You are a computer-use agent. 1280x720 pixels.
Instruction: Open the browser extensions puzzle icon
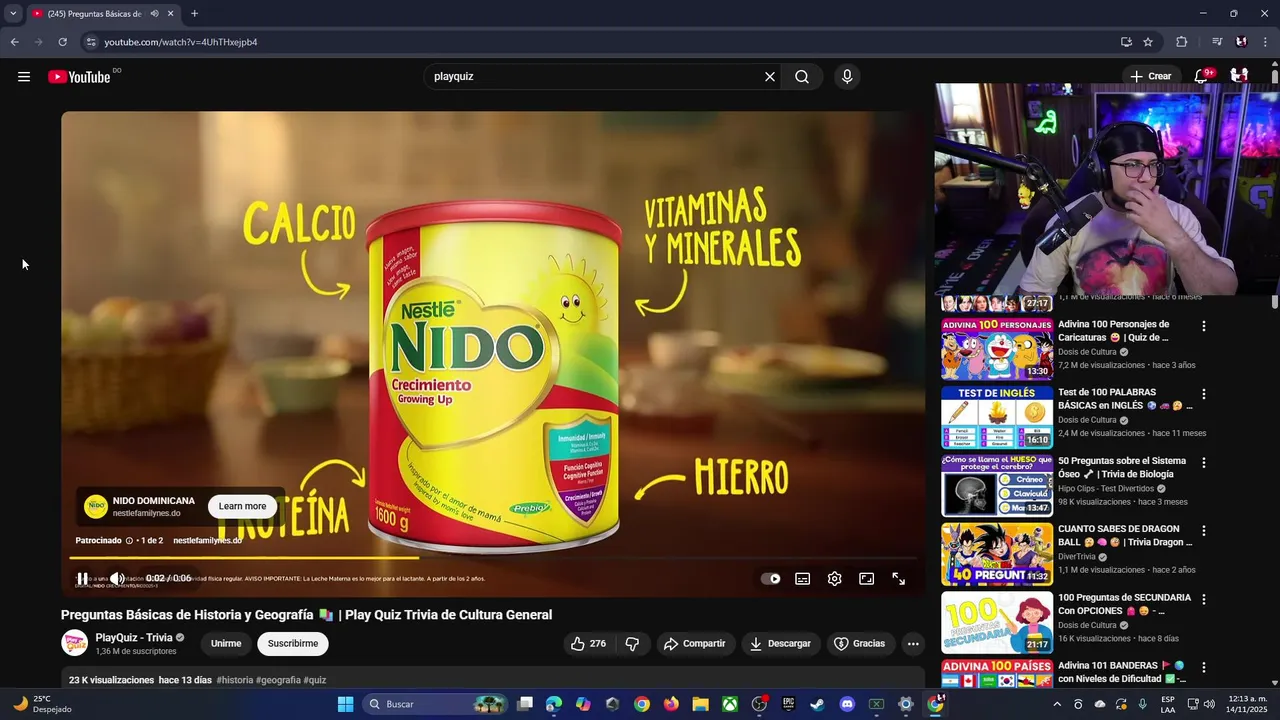pyautogui.click(x=1181, y=42)
